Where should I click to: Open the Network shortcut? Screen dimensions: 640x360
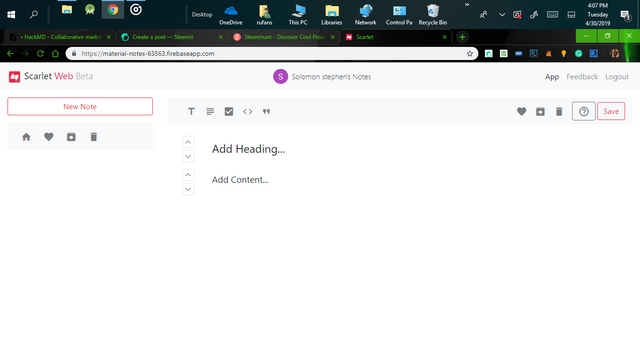(365, 15)
